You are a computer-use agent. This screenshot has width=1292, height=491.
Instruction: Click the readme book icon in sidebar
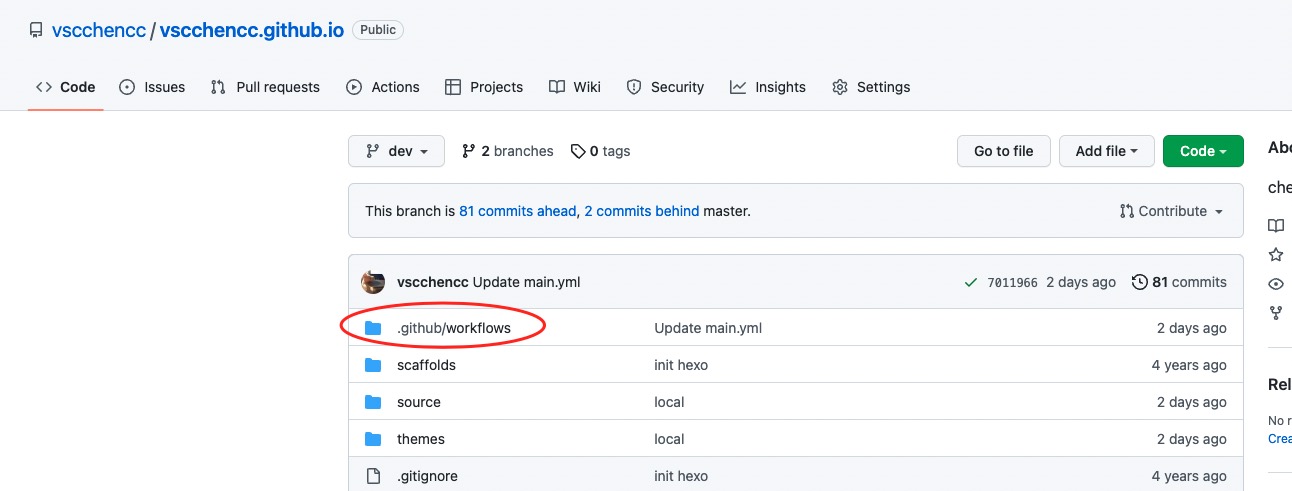click(1276, 225)
